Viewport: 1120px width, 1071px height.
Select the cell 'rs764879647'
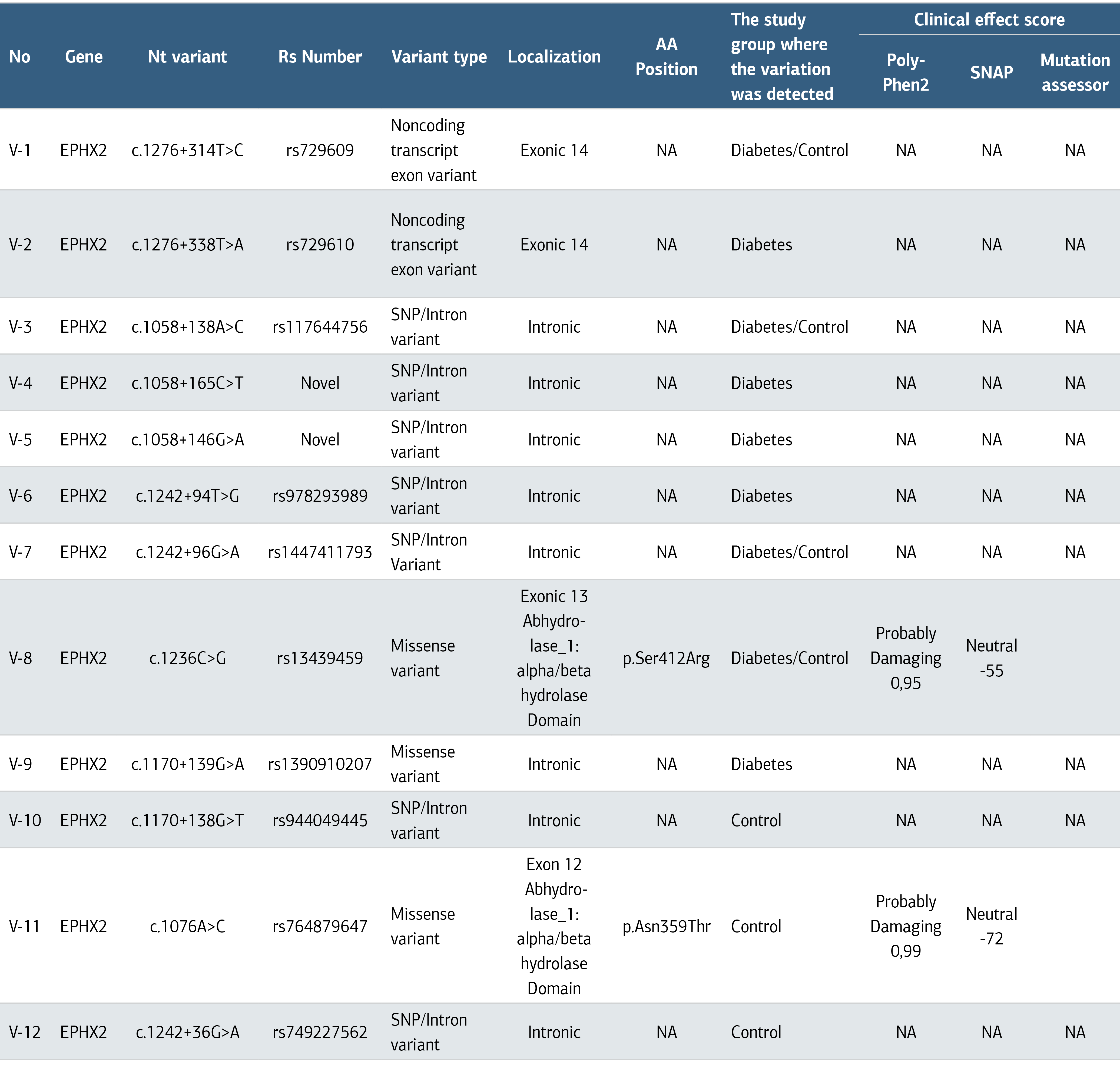320,926
